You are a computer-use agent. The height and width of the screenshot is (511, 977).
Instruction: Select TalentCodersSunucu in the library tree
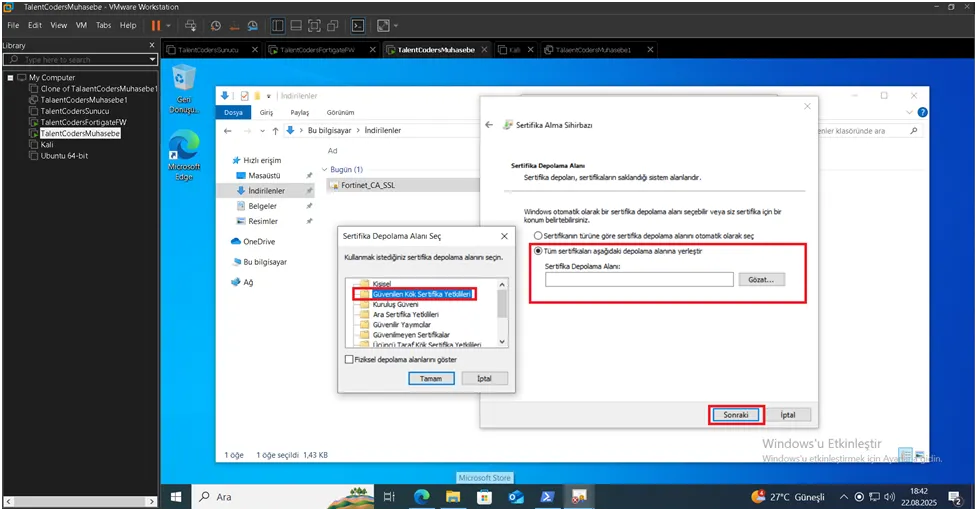click(x=74, y=112)
